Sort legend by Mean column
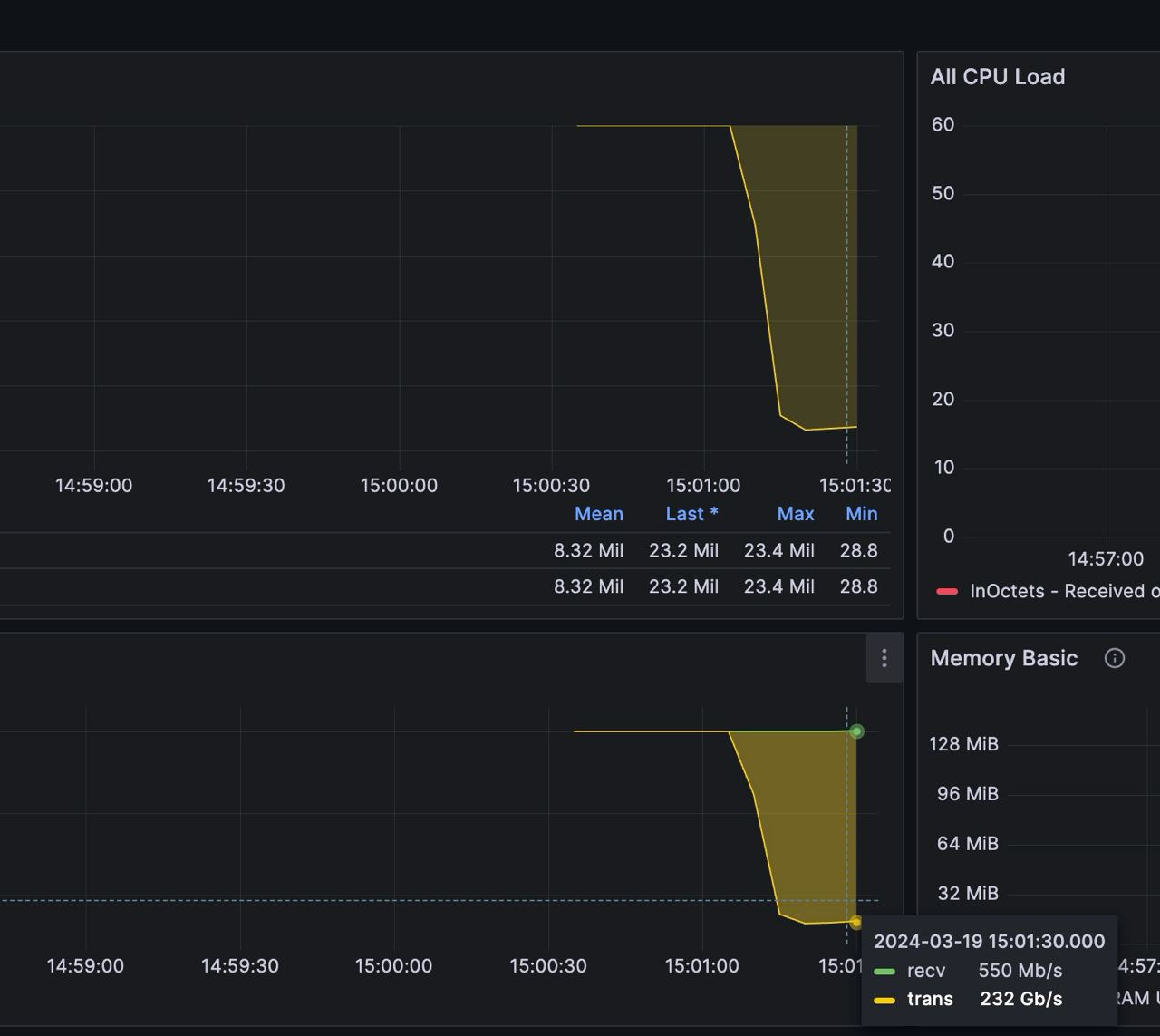 point(599,514)
